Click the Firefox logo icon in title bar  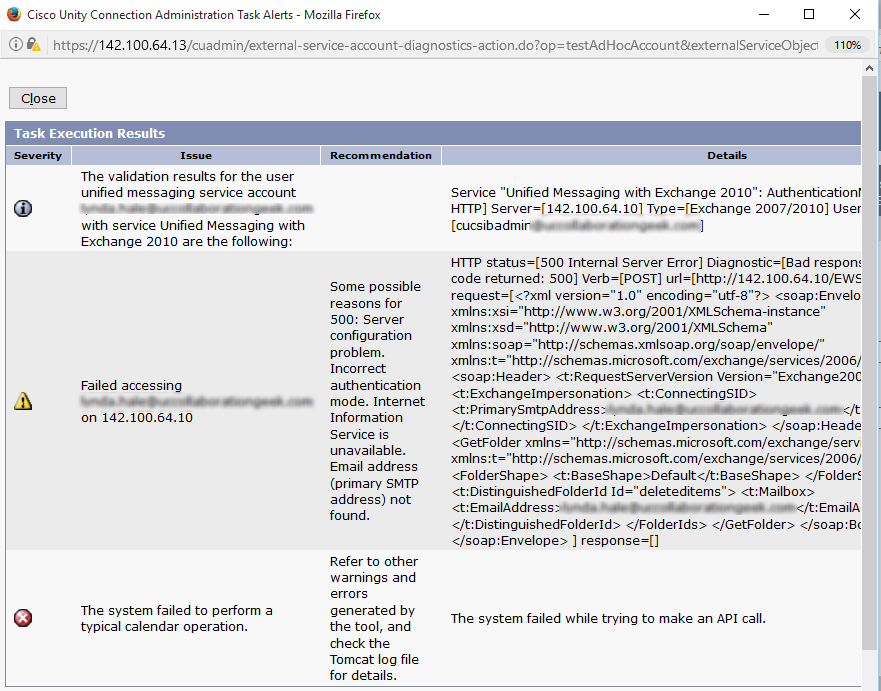click(x=13, y=14)
